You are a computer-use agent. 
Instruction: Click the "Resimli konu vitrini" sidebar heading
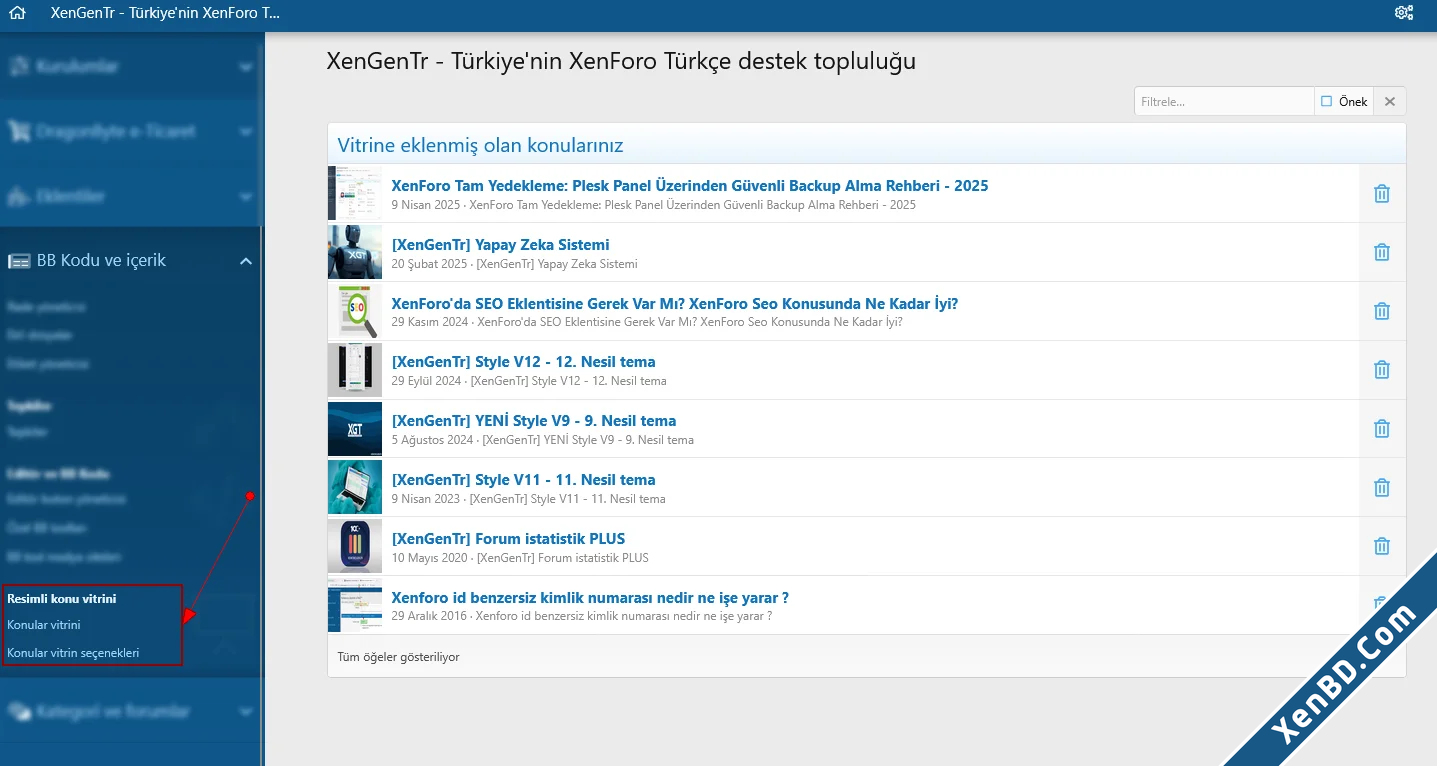(62, 599)
